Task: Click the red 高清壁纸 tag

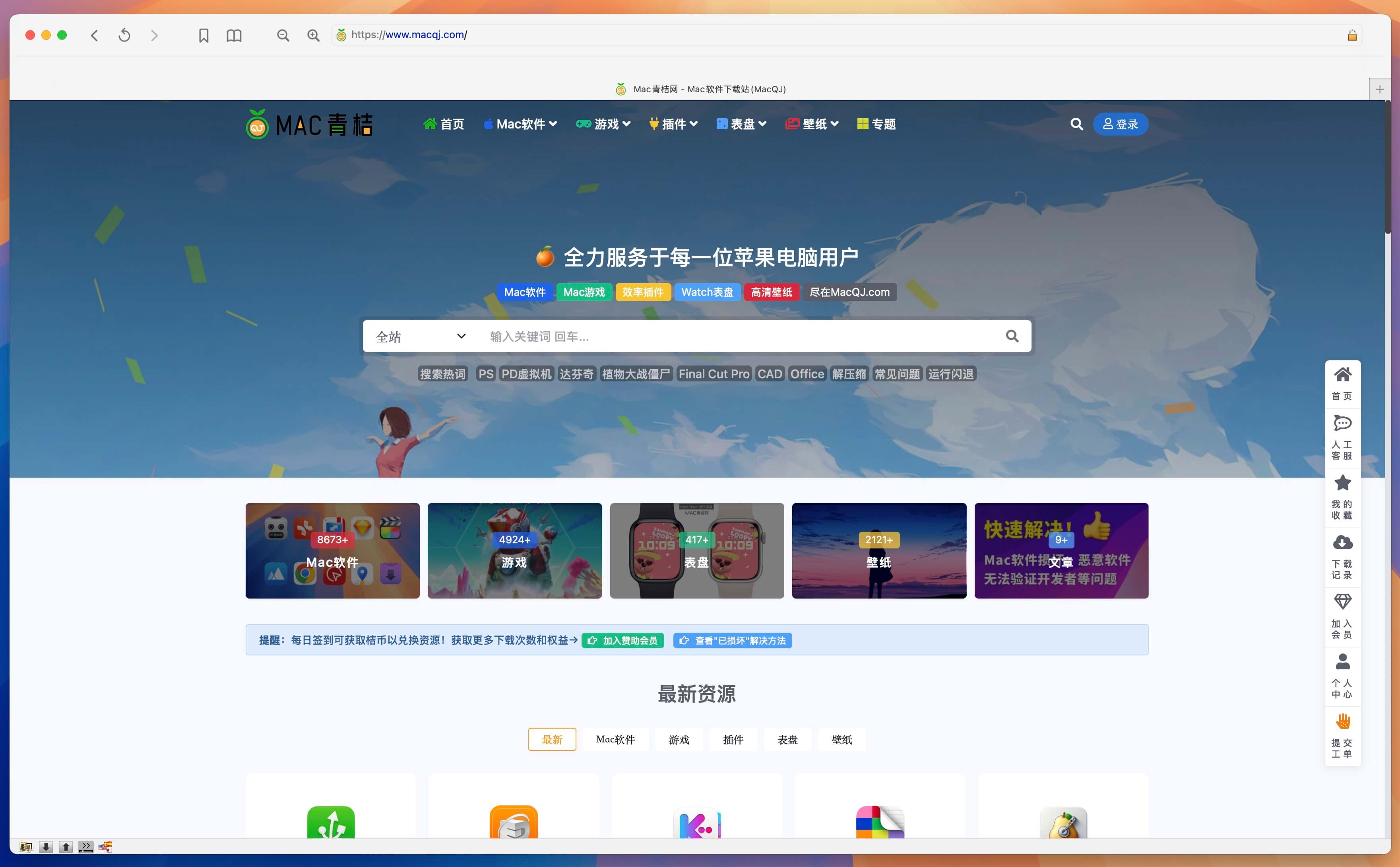Action: point(771,292)
